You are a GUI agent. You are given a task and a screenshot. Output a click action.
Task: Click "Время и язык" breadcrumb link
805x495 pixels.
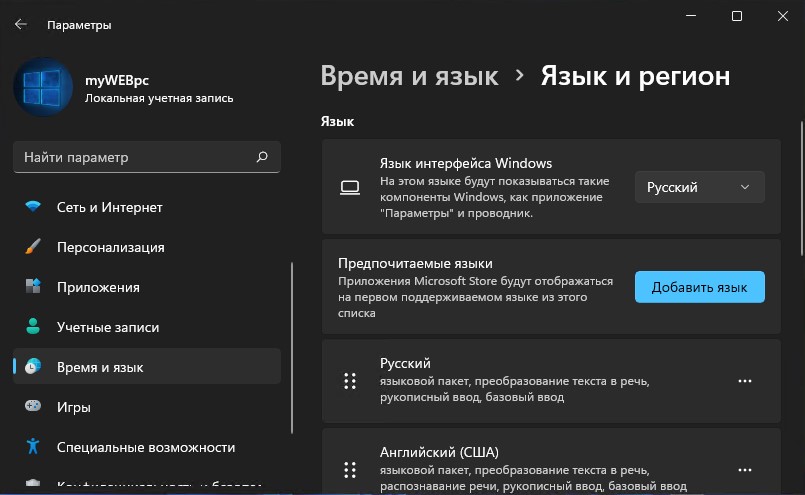pyautogui.click(x=409, y=76)
